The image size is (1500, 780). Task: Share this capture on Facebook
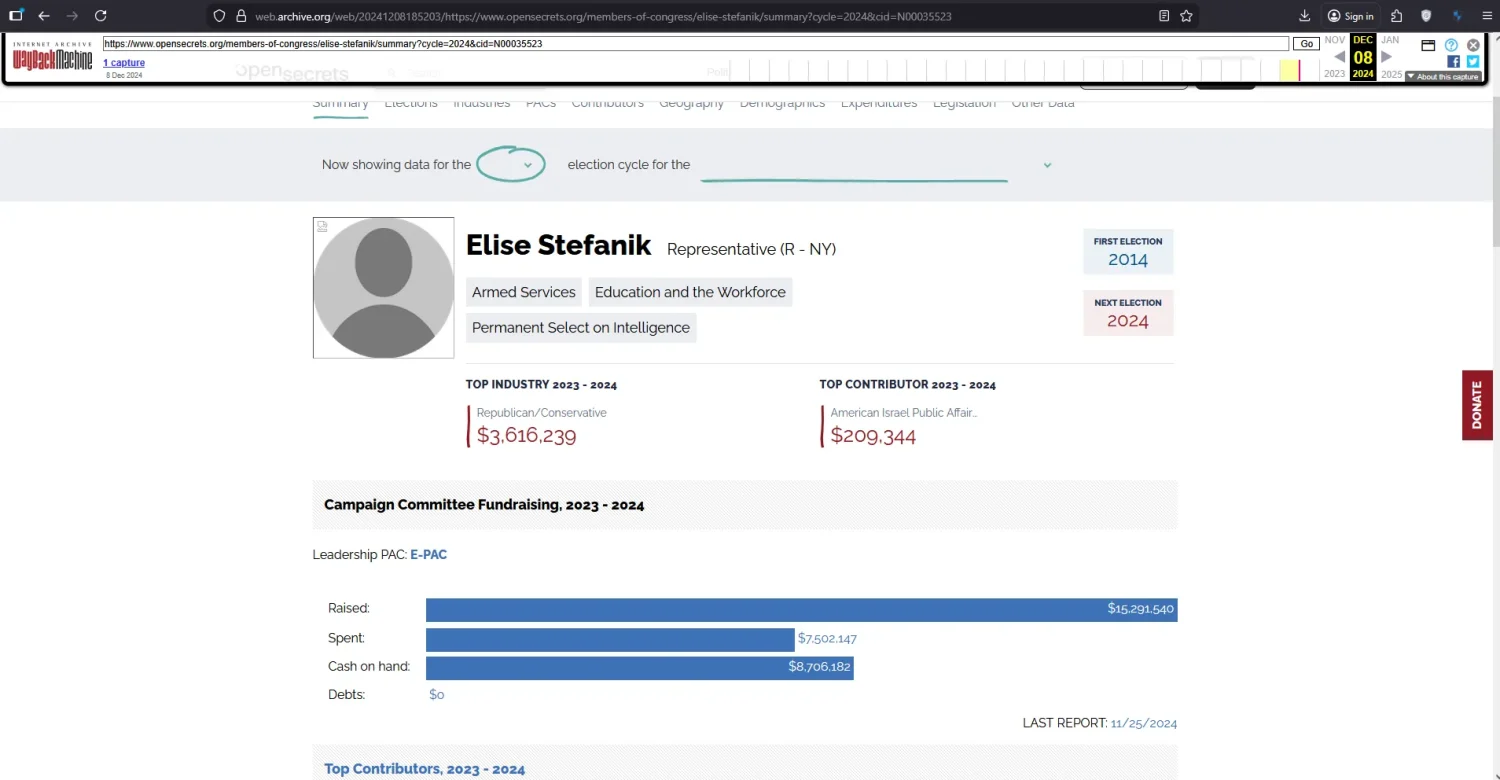tap(1453, 61)
